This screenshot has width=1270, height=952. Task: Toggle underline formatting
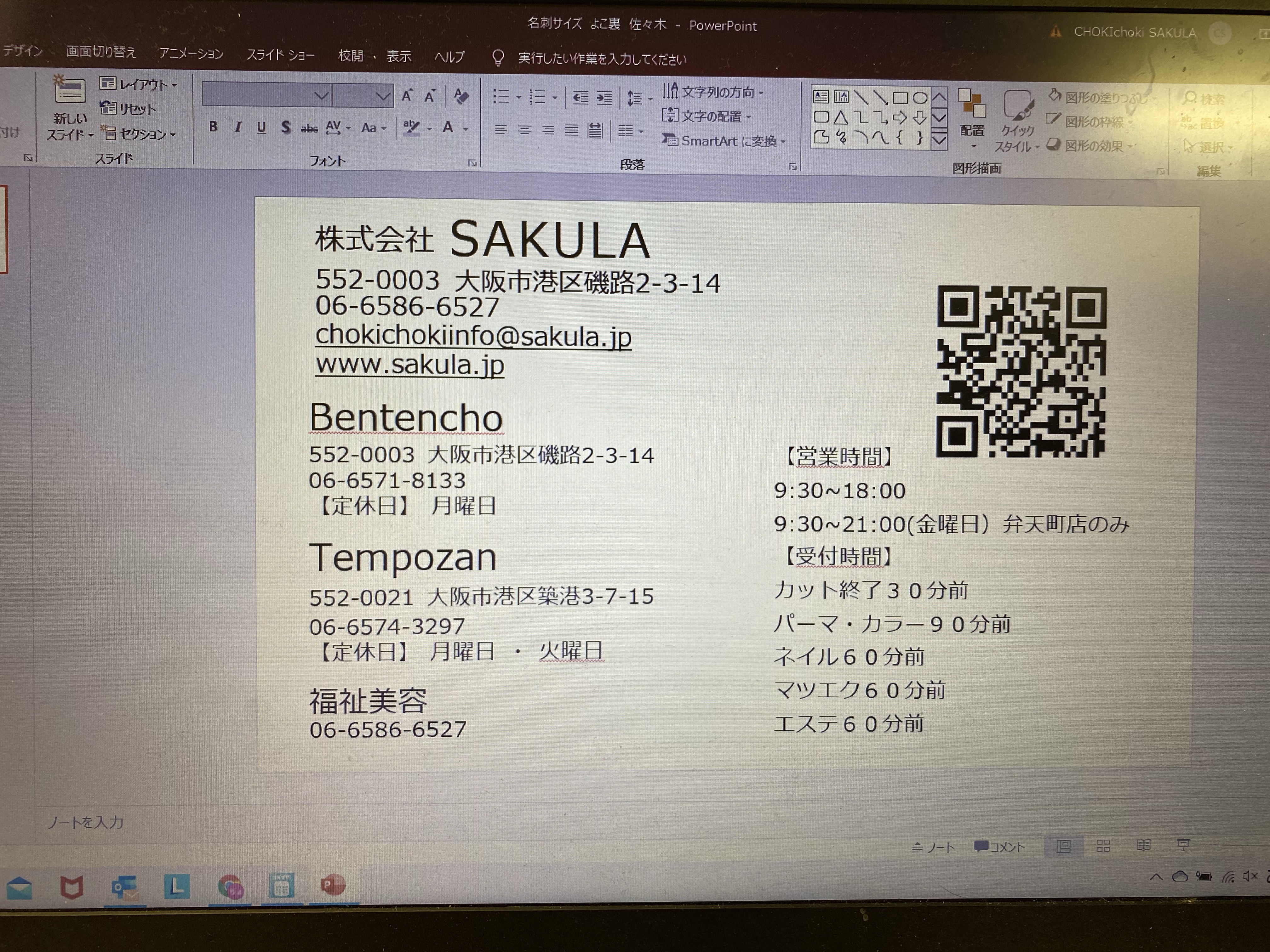point(261,127)
